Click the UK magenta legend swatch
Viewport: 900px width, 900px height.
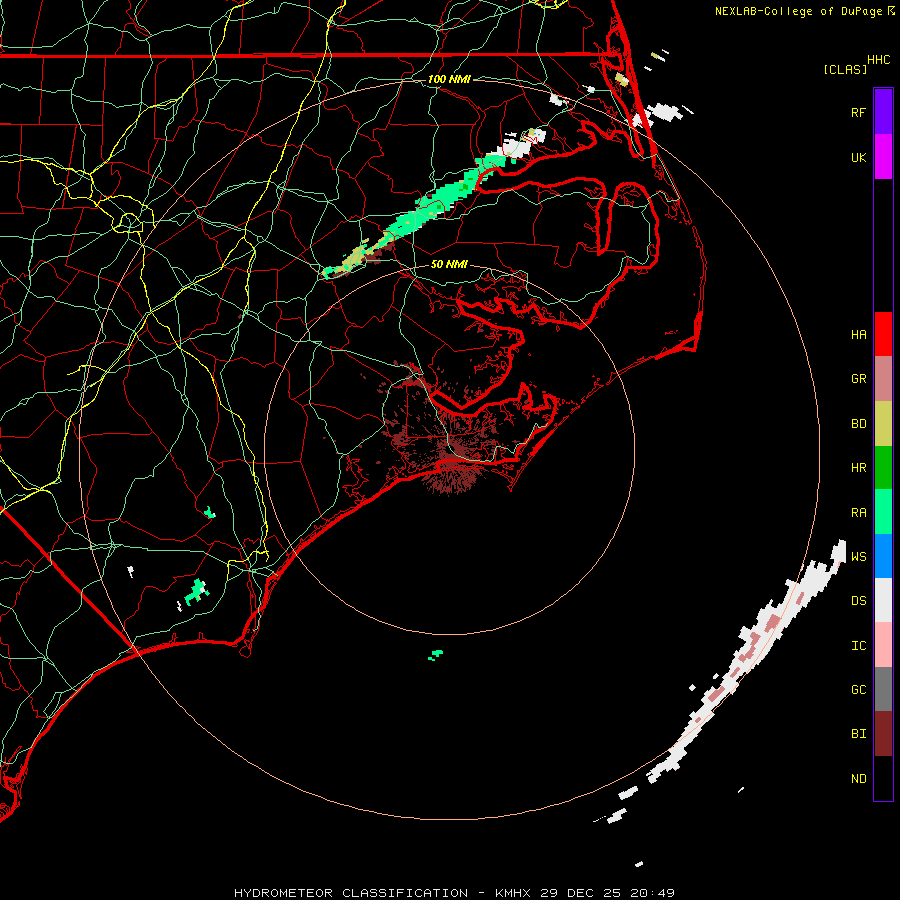click(883, 157)
